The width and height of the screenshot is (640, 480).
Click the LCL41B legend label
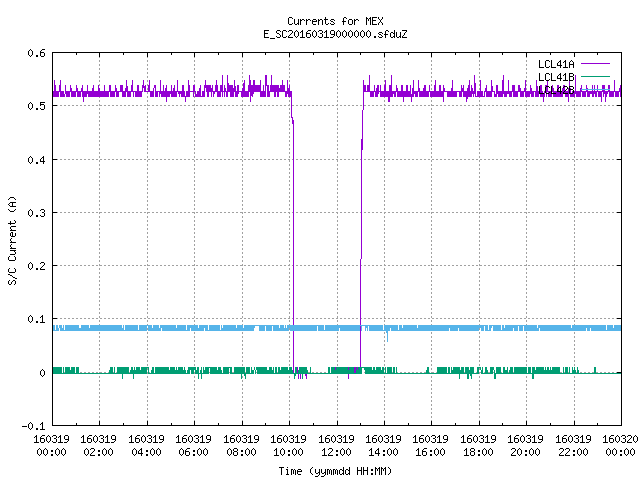point(556,77)
